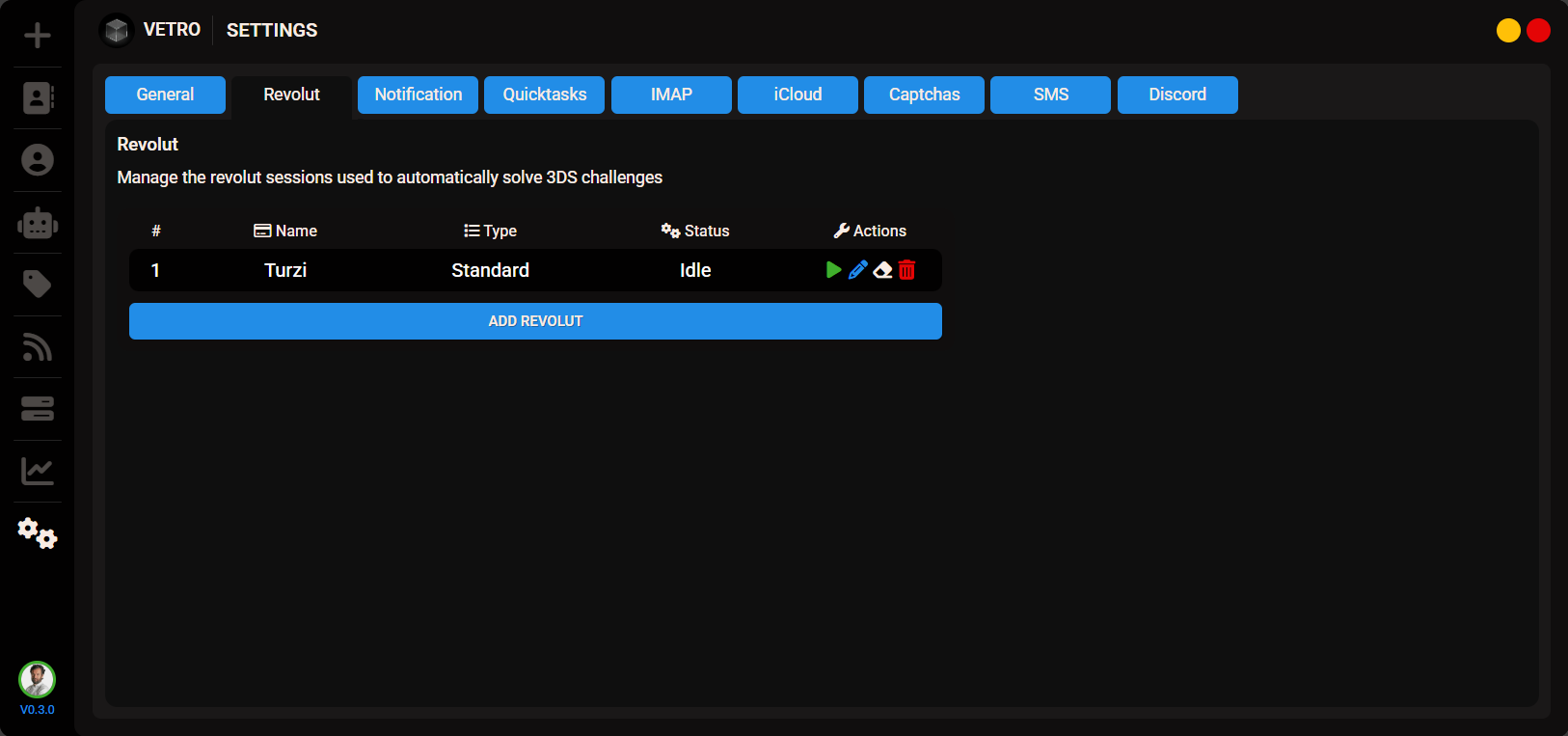
Task: Switch to the General tab
Action: point(165,95)
